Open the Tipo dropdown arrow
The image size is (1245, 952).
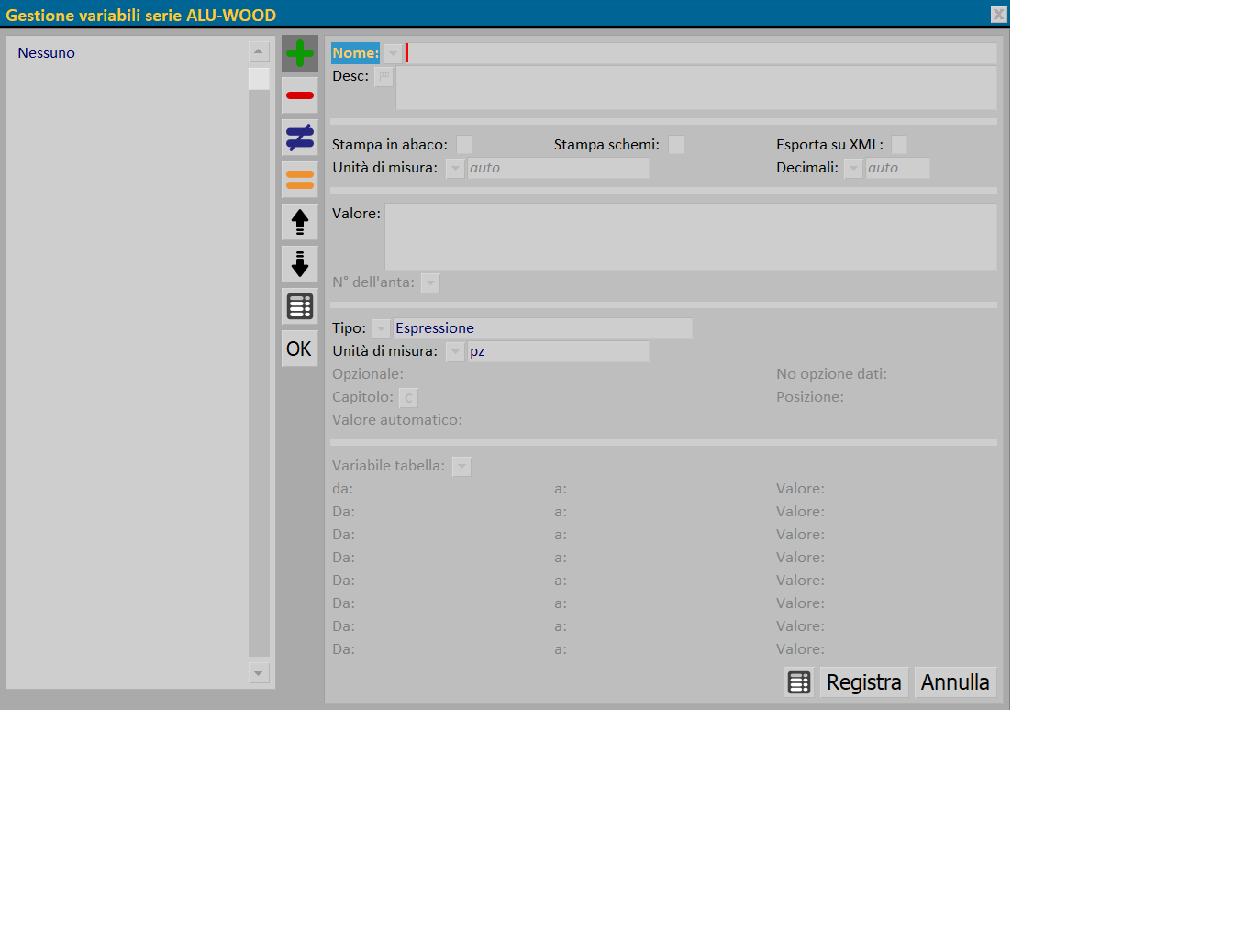click(381, 328)
